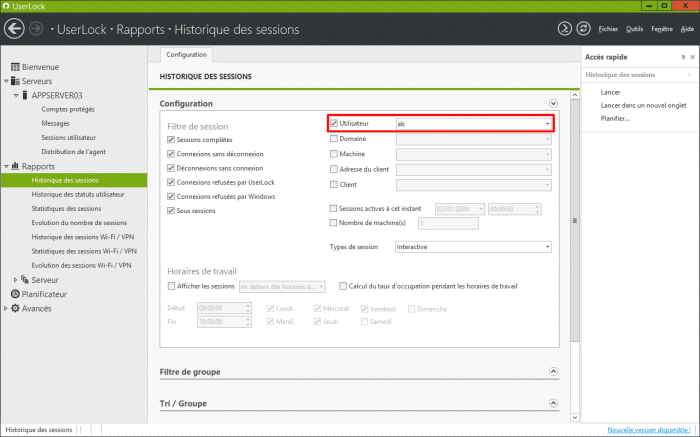This screenshot has height=437, width=700.
Task: Open Statistiques des sessions report
Action: 67,208
